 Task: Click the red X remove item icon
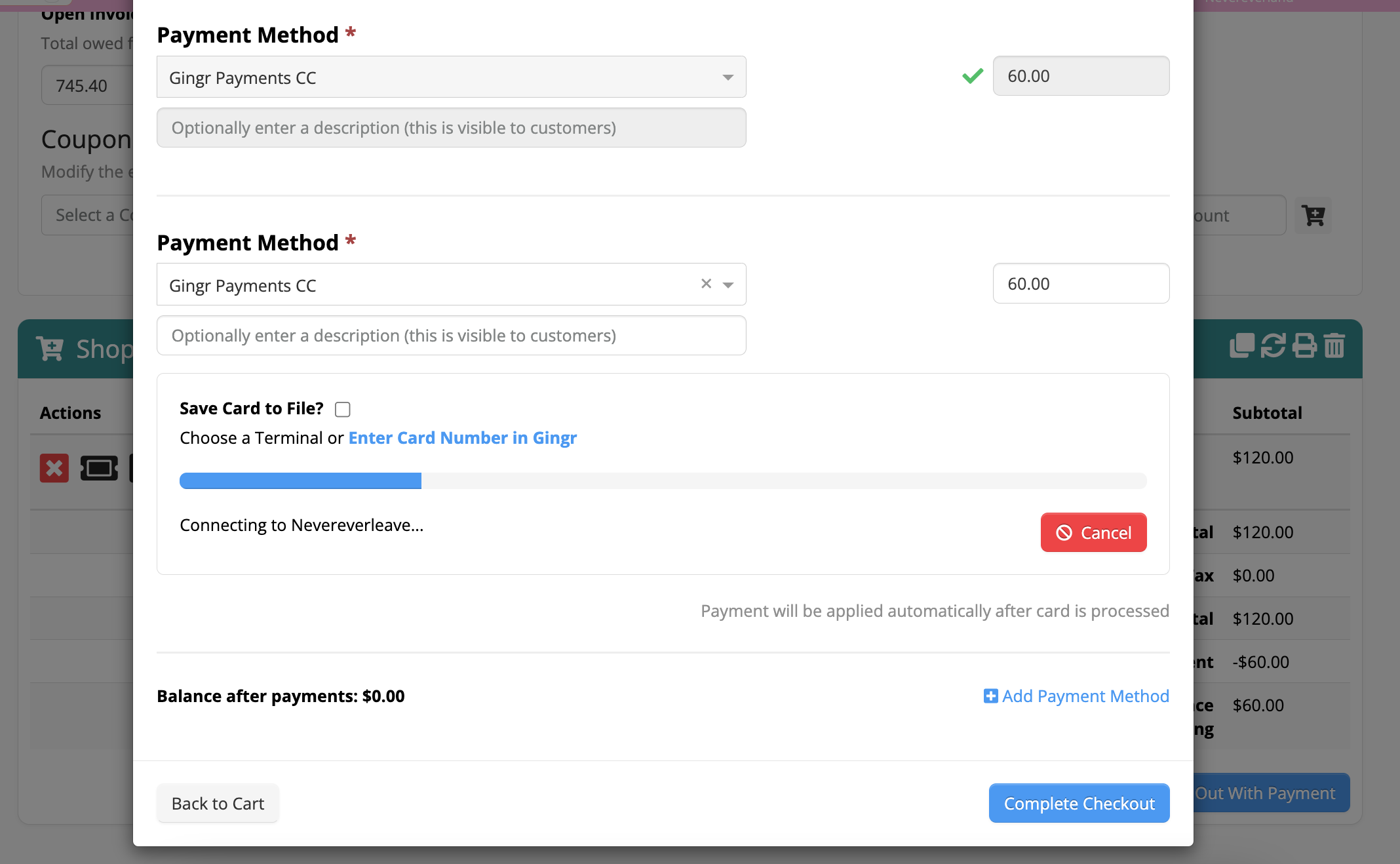[x=54, y=468]
